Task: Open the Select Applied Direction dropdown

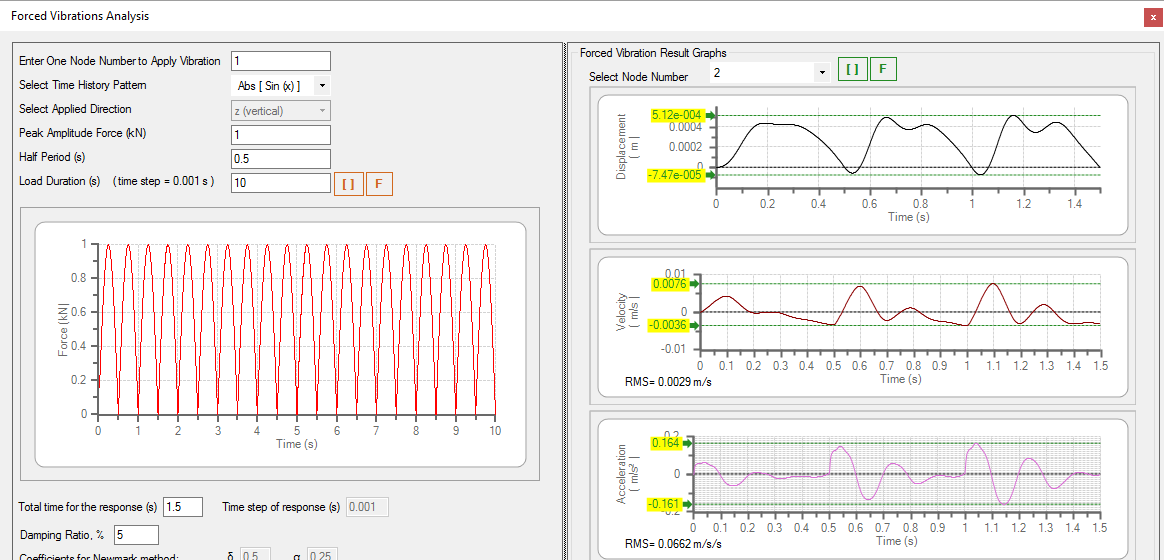Action: pyautogui.click(x=322, y=111)
